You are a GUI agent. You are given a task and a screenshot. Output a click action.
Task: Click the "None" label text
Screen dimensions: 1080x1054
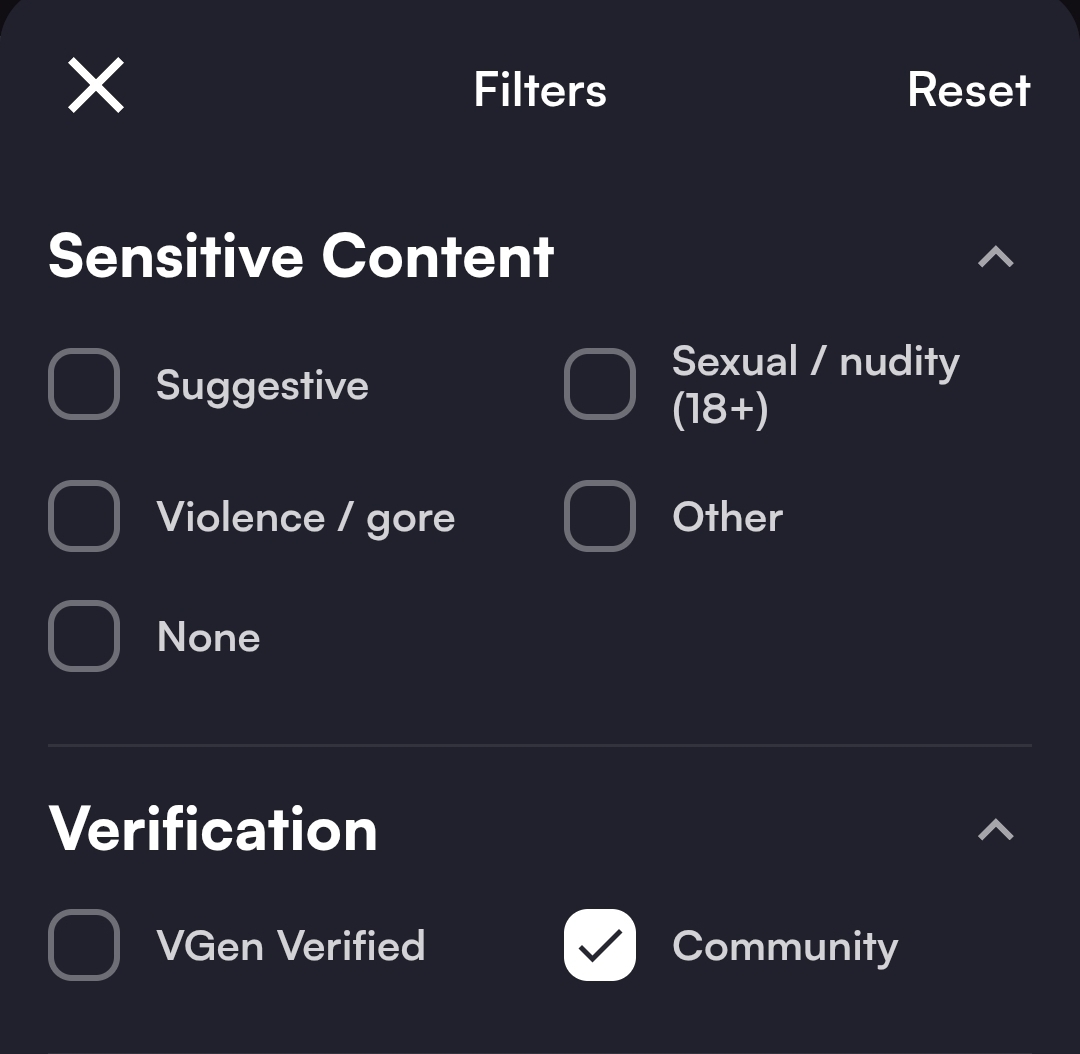(208, 638)
